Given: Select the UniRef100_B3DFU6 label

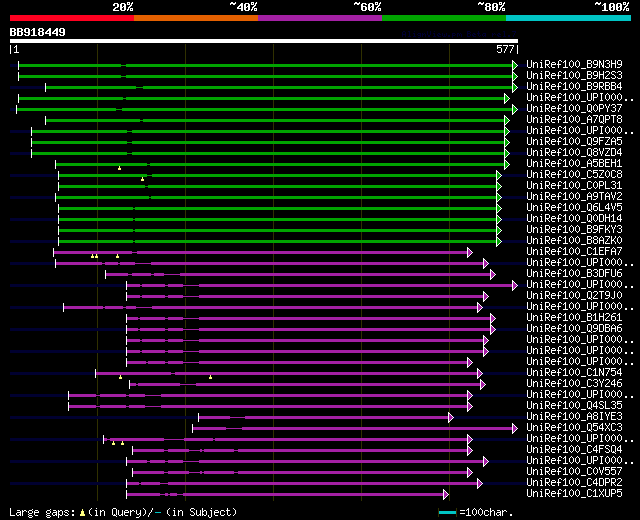Looking at the screenshot, I should point(574,273).
